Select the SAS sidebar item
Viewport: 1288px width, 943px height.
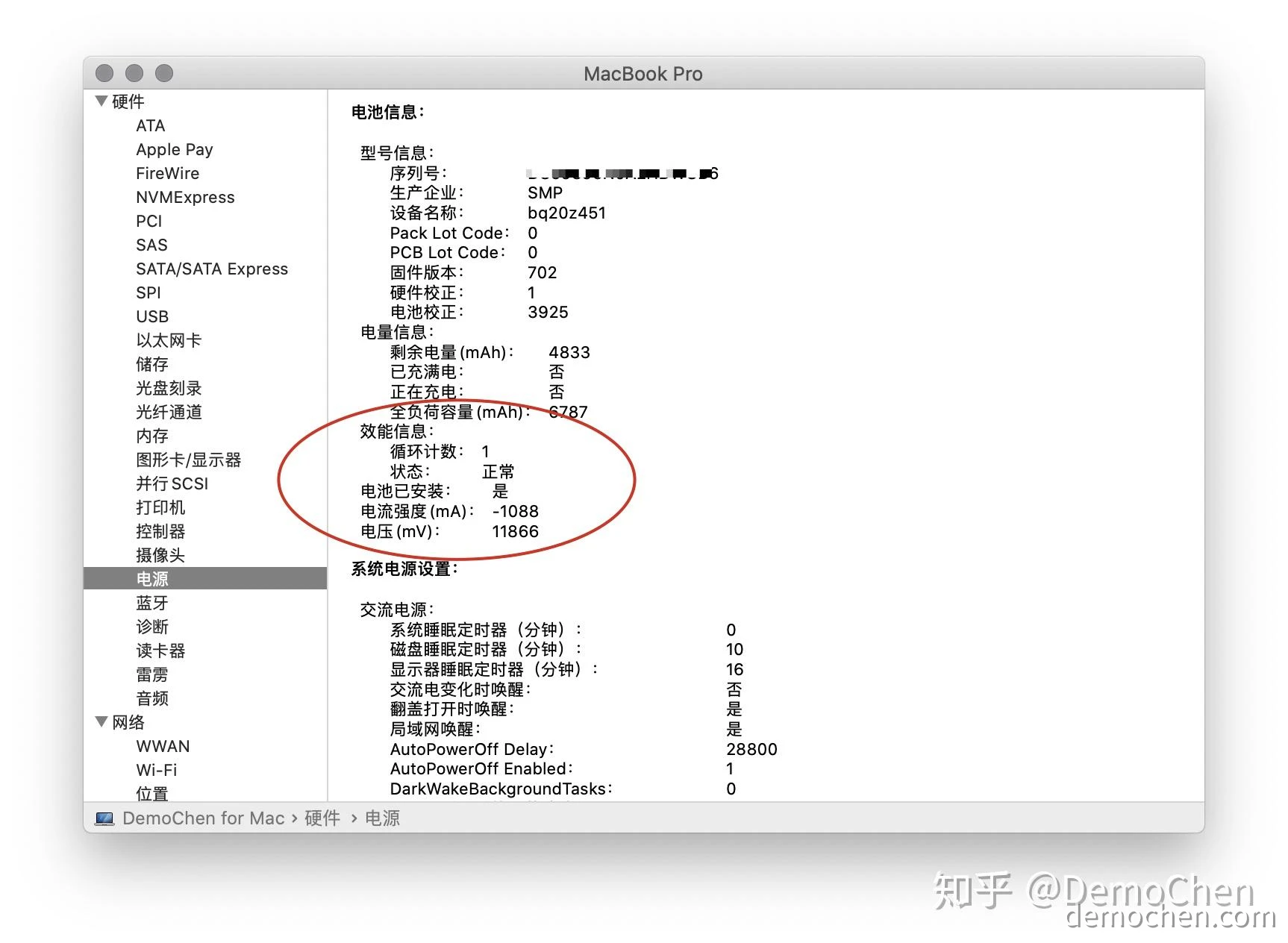click(151, 245)
